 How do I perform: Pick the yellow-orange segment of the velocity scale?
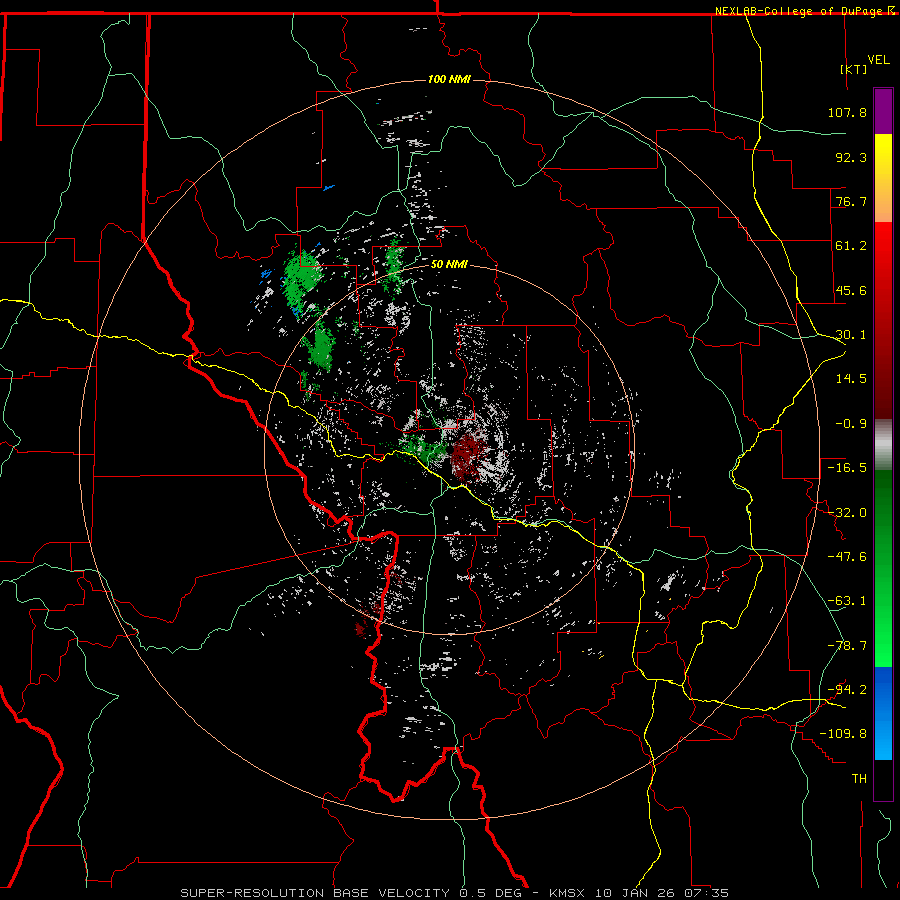pos(883,178)
